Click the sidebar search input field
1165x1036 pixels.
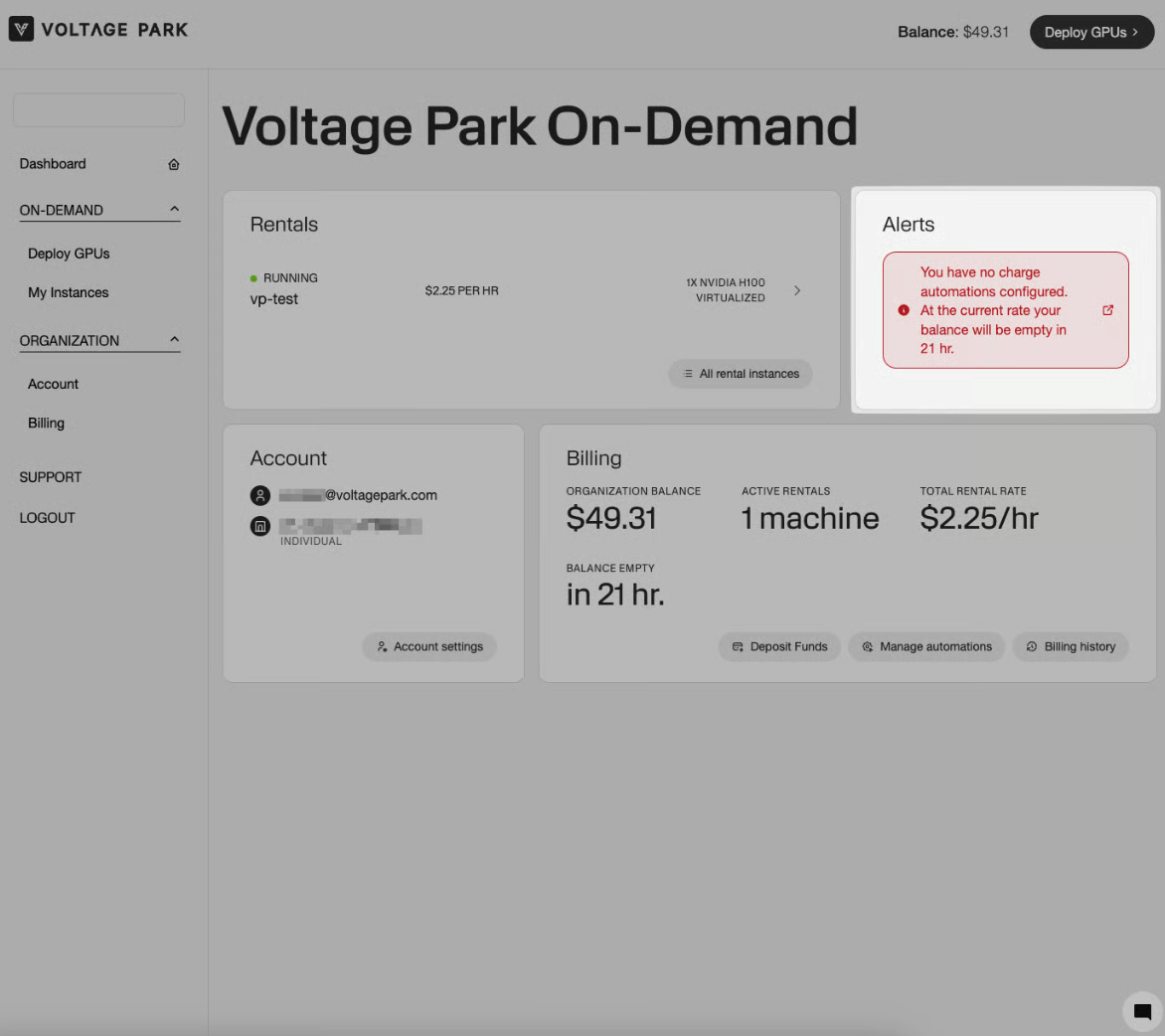(98, 110)
